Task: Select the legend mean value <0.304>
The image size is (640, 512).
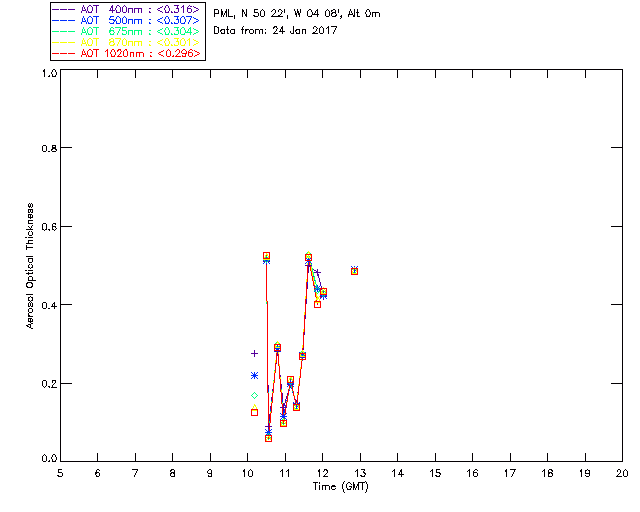Action: (x=178, y=31)
